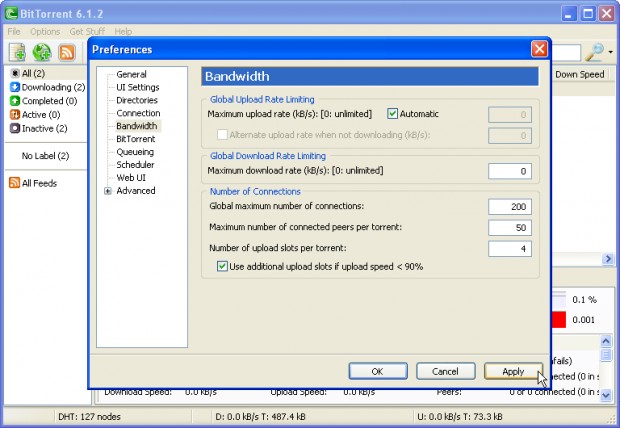The image size is (620, 428).
Task: Toggle use additional upload slots checkbox
Action: (222, 266)
